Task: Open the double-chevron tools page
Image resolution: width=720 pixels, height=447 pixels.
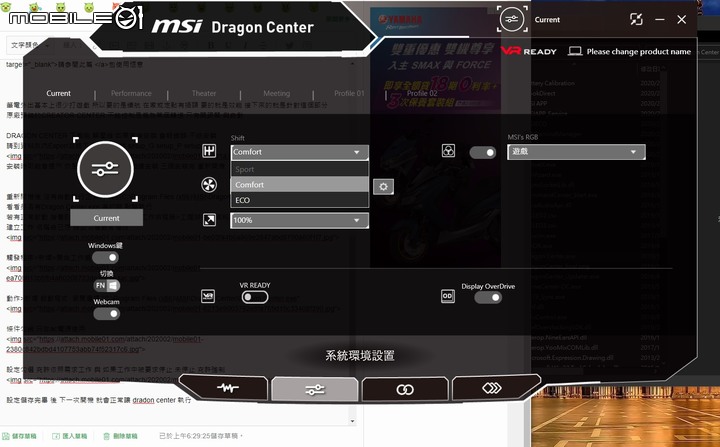Action: pos(492,389)
